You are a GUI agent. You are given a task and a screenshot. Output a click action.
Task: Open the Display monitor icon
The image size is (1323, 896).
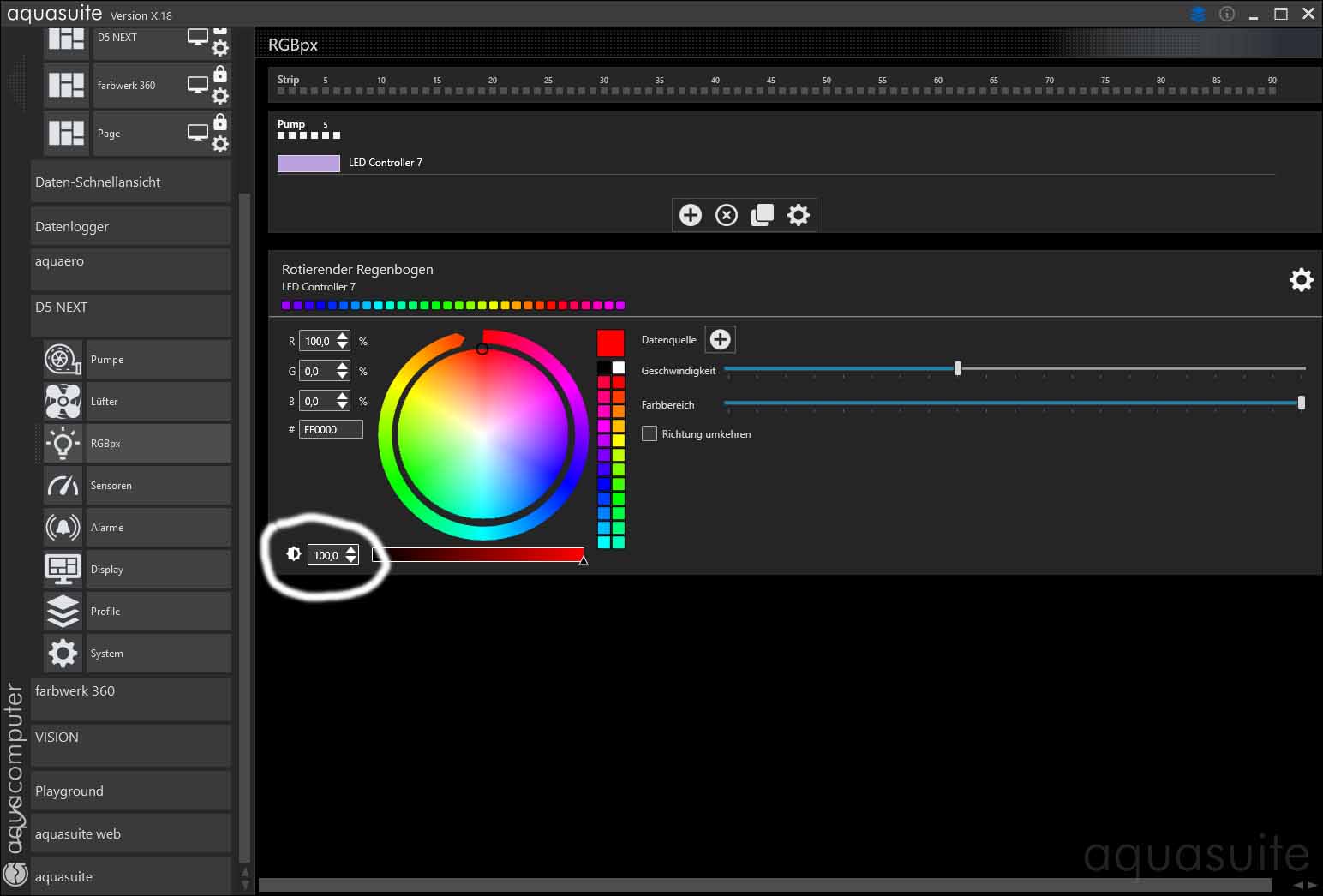pos(63,570)
